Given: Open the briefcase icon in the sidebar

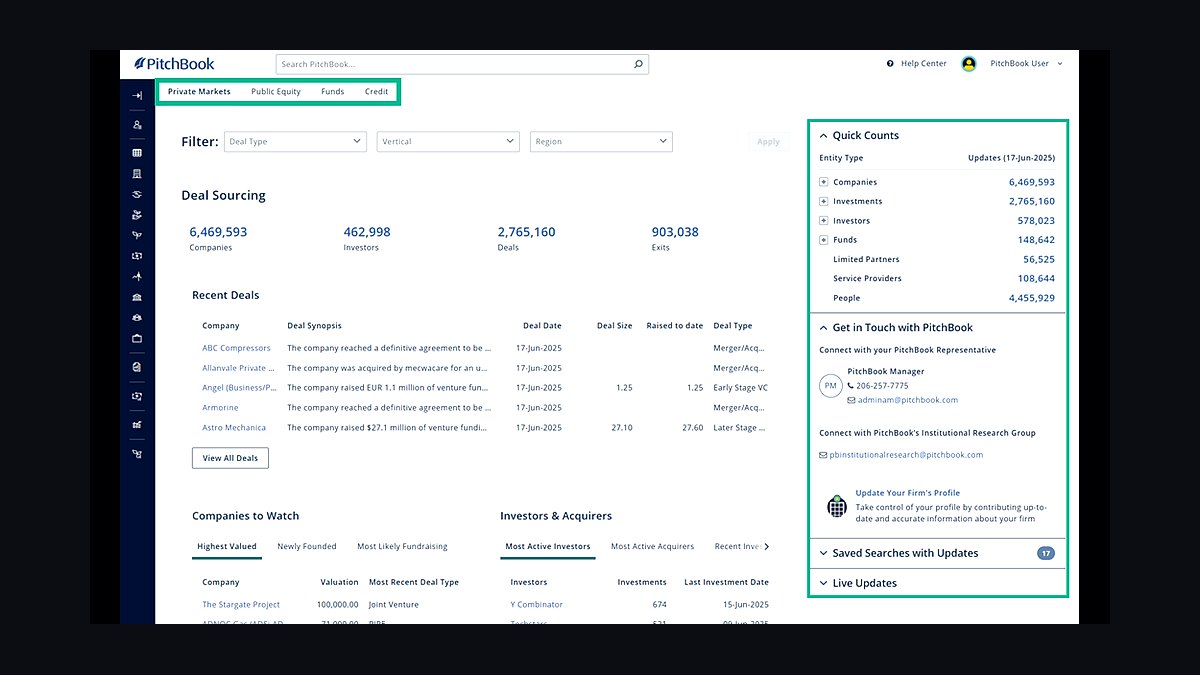Looking at the screenshot, I should pos(137,338).
